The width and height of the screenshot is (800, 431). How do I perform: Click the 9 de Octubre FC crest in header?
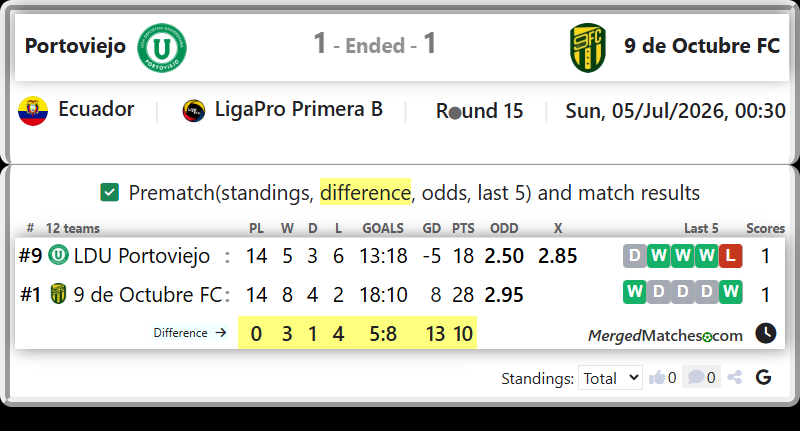588,47
